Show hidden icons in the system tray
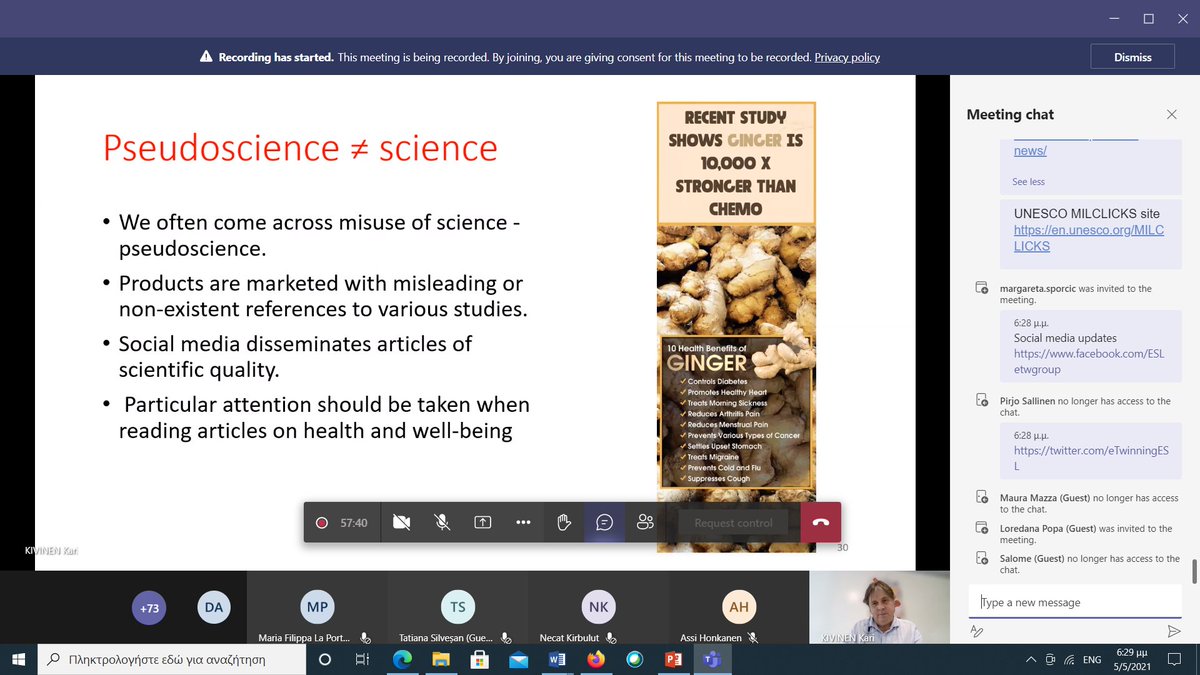 click(x=1030, y=660)
